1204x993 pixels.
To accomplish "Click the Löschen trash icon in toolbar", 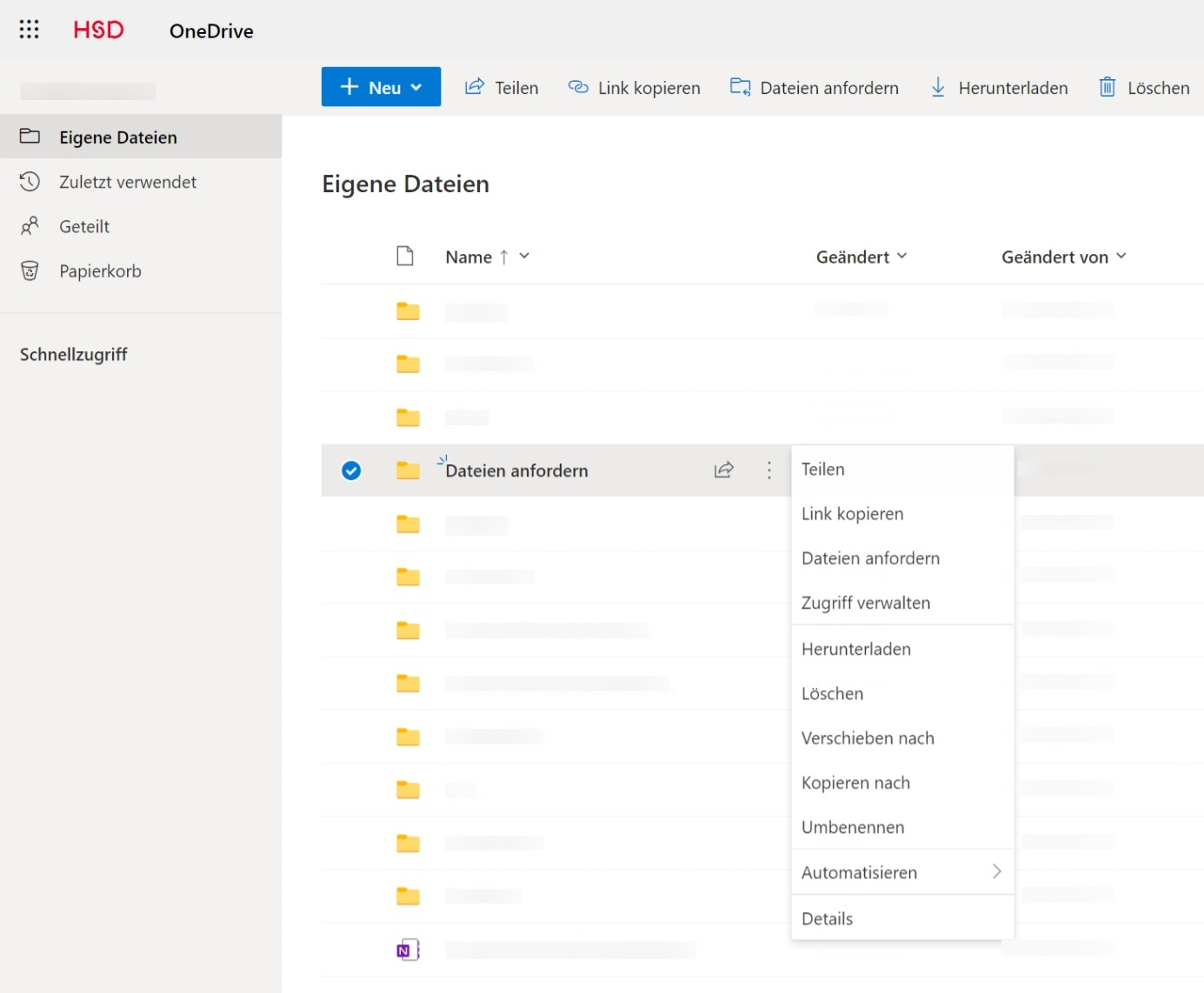I will coord(1107,87).
